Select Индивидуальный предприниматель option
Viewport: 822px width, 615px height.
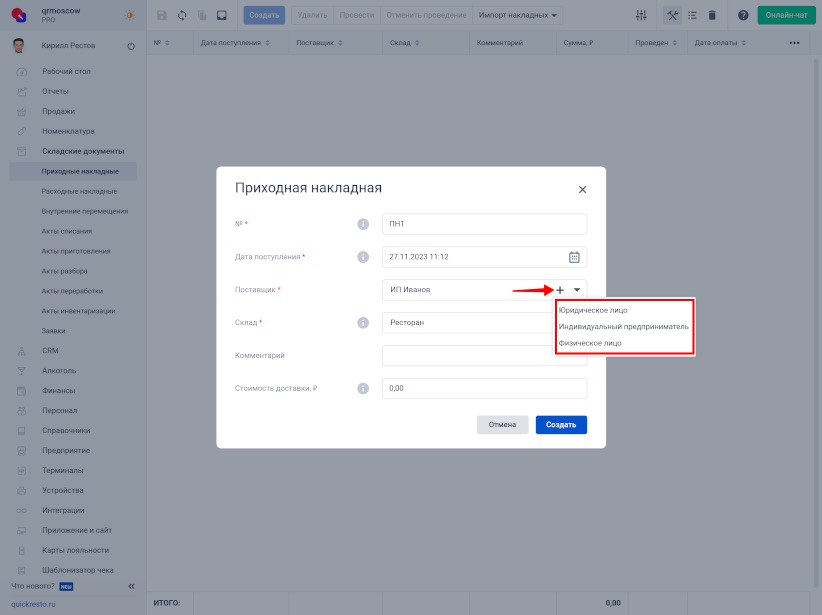623,327
